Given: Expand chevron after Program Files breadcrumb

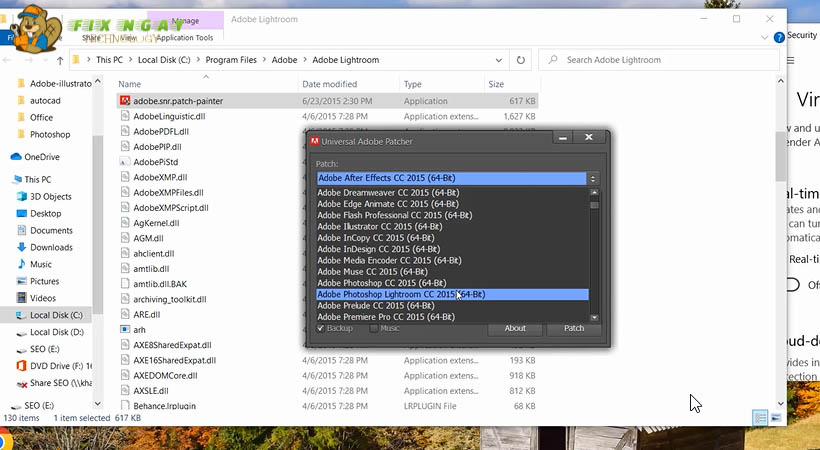Looking at the screenshot, I should pos(264,60).
